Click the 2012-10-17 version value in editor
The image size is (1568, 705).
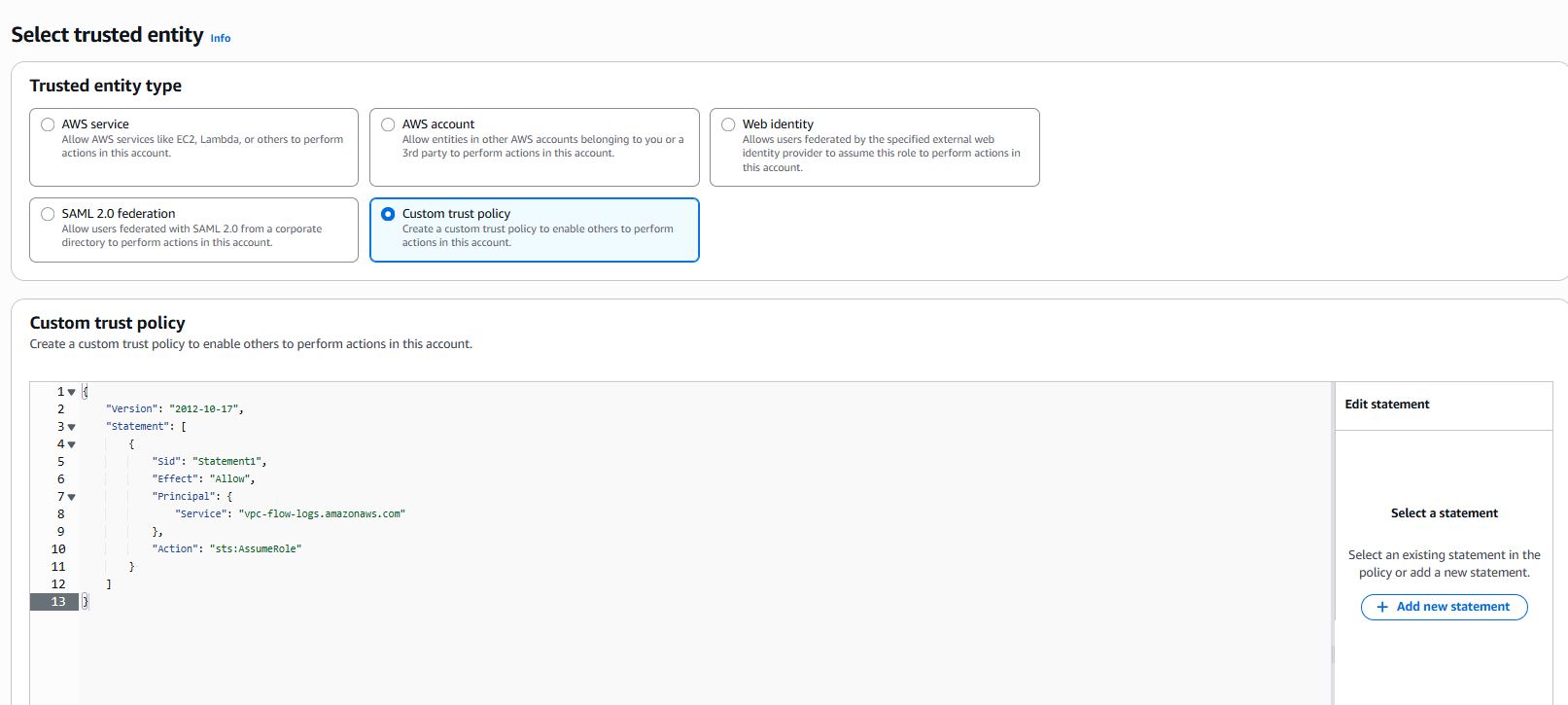tap(205, 409)
